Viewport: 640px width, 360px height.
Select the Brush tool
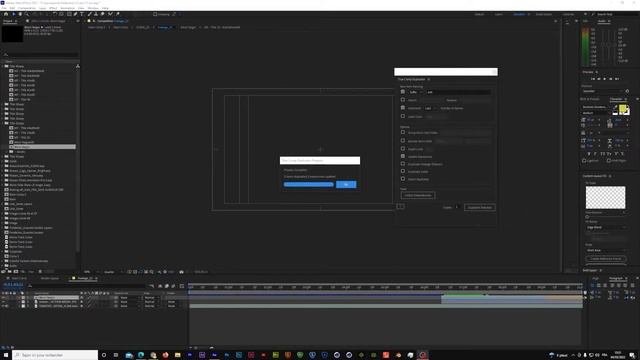[89, 14]
